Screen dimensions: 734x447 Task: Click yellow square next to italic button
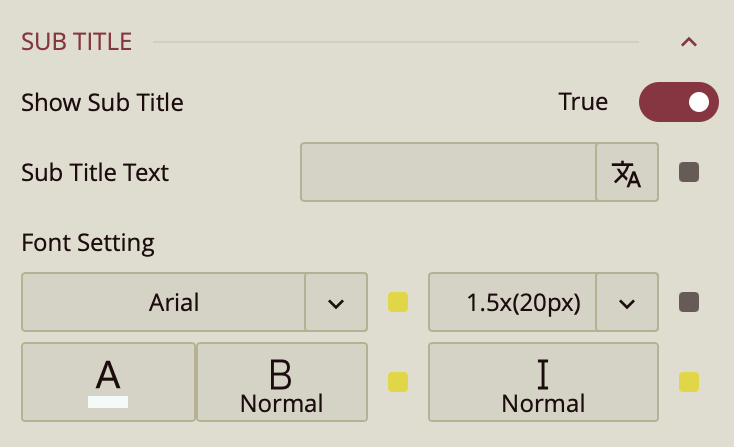[689, 381]
